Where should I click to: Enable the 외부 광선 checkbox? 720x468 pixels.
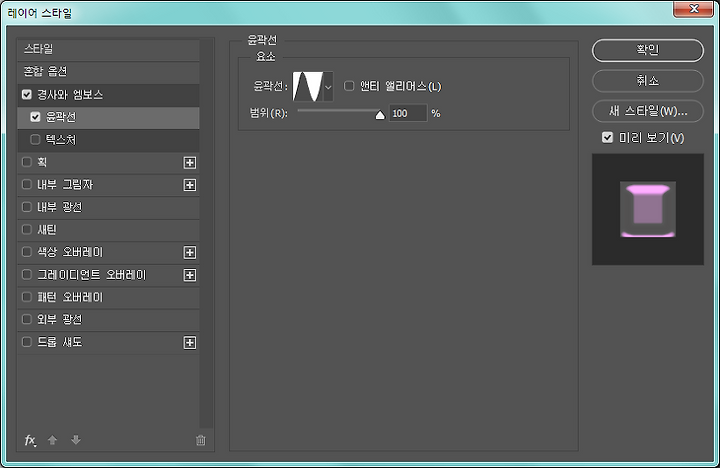pyautogui.click(x=27, y=319)
